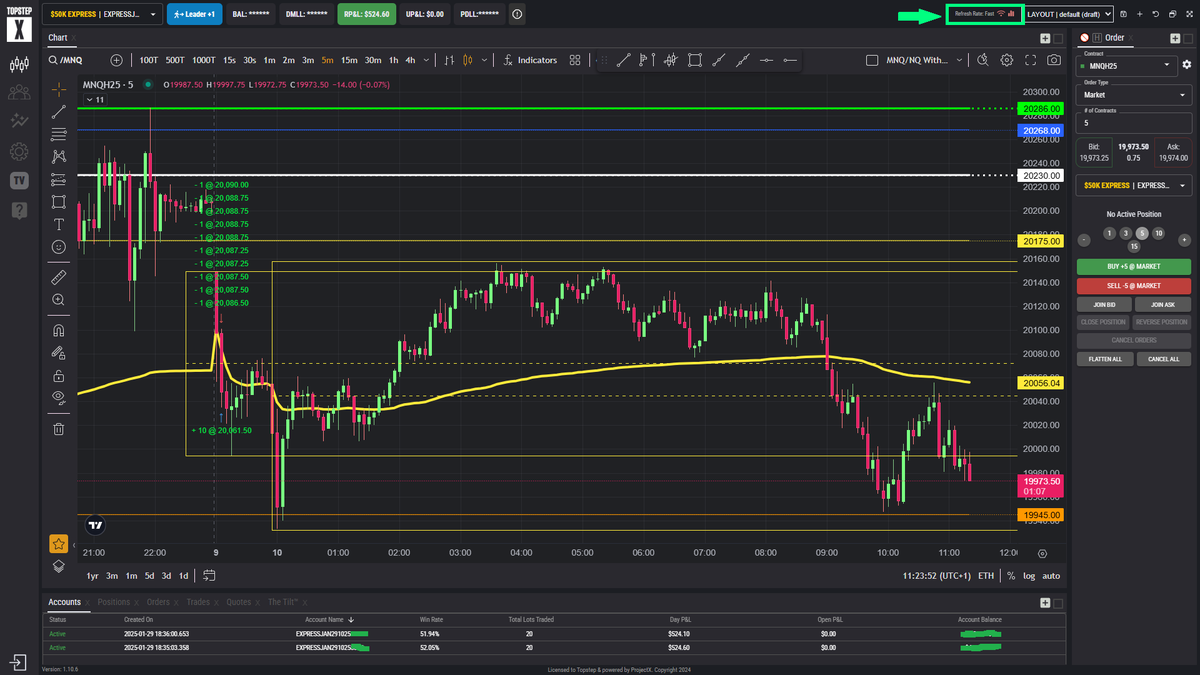This screenshot has height=675, width=1200.
Task: Open the Order panel account dropdown
Action: pyautogui.click(x=1133, y=186)
